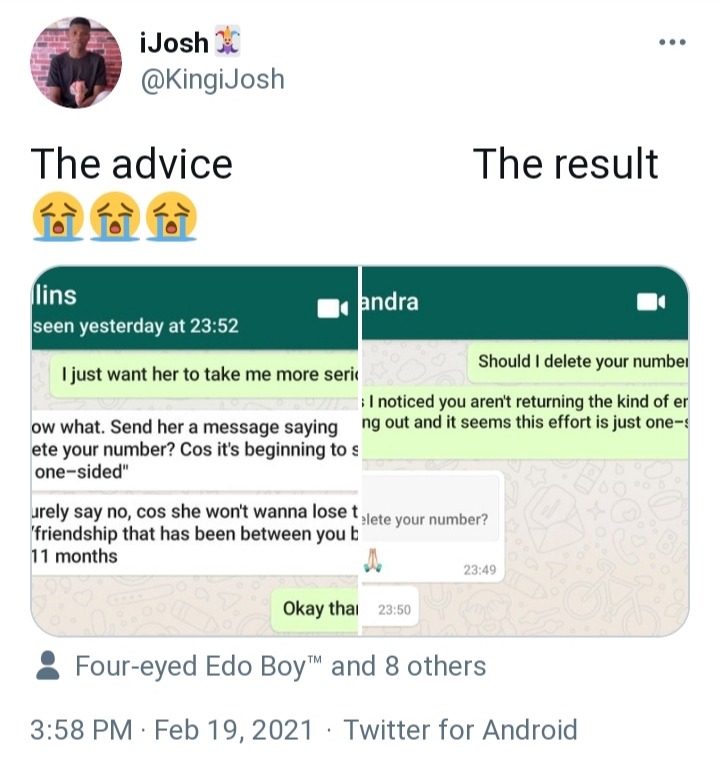Click the 'Should I delete your number' message bubble

point(578,362)
